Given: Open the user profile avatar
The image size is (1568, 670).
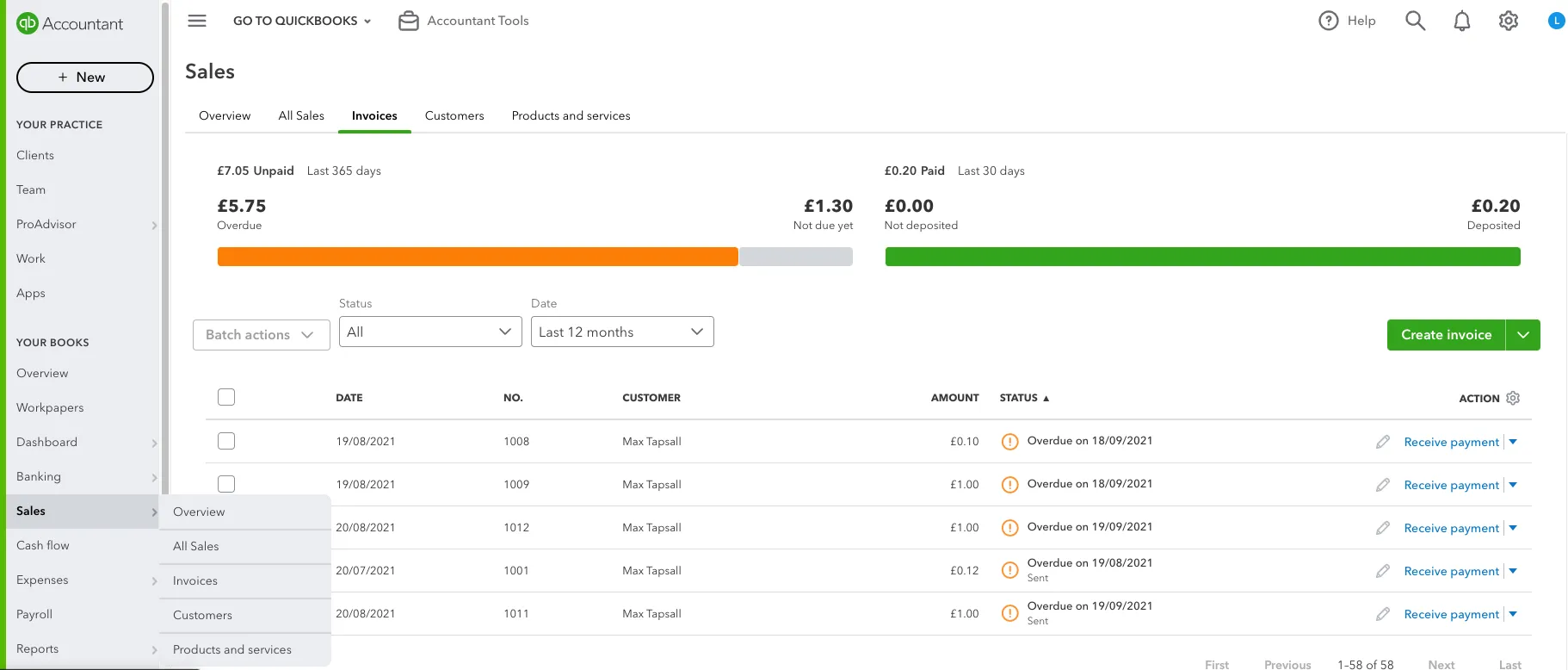Looking at the screenshot, I should tap(1556, 21).
